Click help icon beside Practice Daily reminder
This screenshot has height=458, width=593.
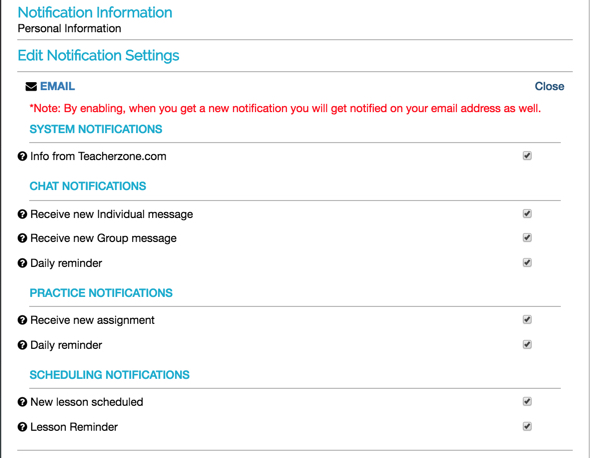pyautogui.click(x=22, y=345)
